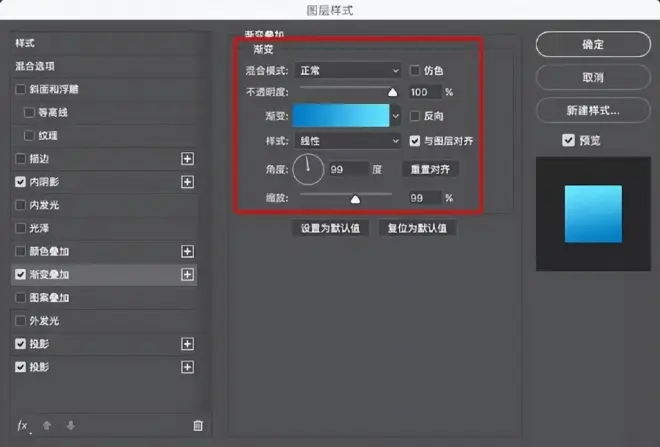Toggle 反向 reverse checkbox
The height and width of the screenshot is (447, 660).
tap(415, 116)
